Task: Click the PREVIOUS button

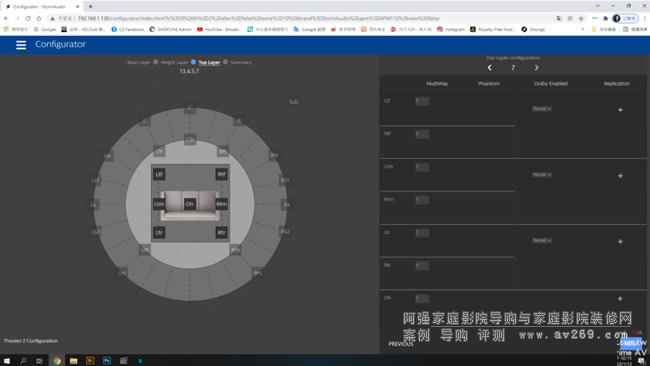Action: tap(400, 344)
